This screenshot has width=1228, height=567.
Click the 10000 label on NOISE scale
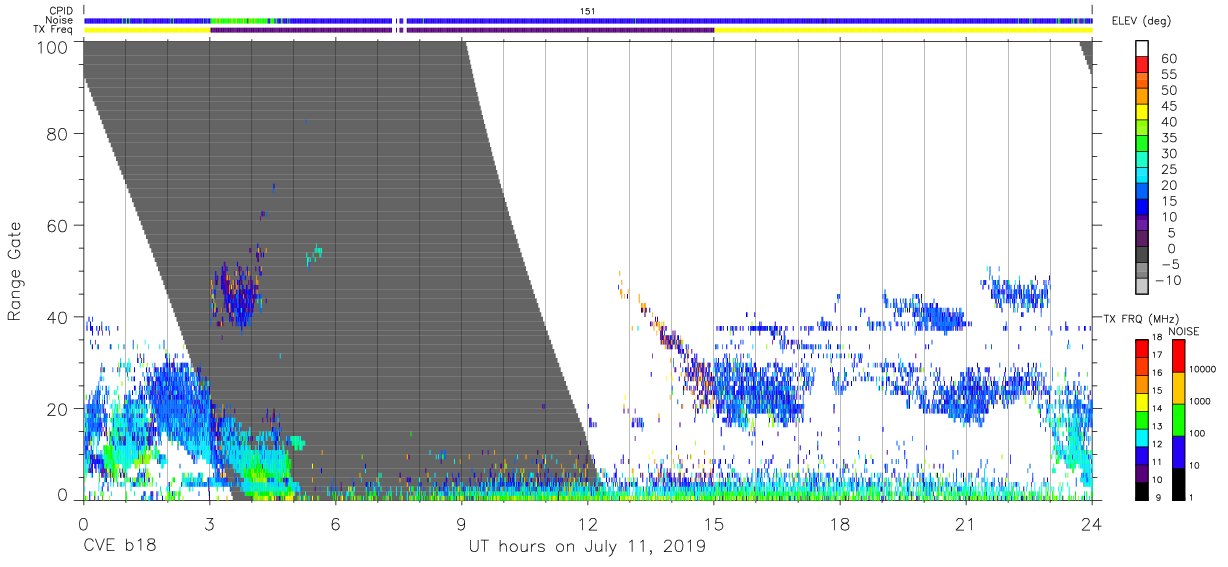coord(1202,369)
